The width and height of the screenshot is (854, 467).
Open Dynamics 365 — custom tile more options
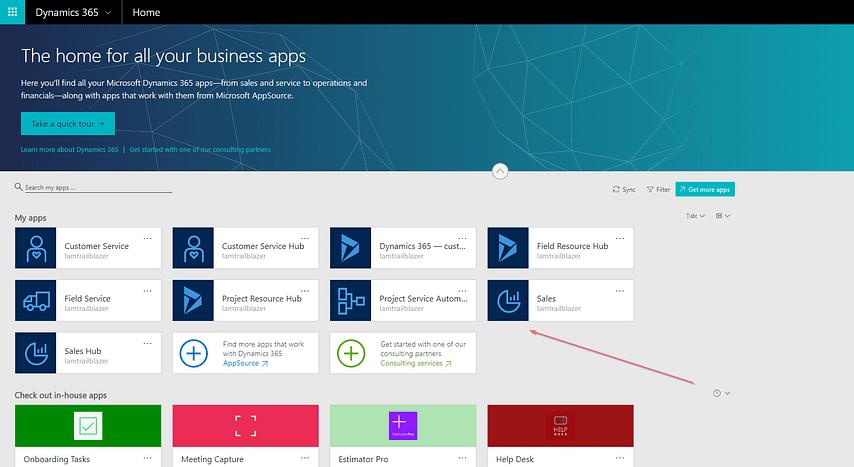462,238
